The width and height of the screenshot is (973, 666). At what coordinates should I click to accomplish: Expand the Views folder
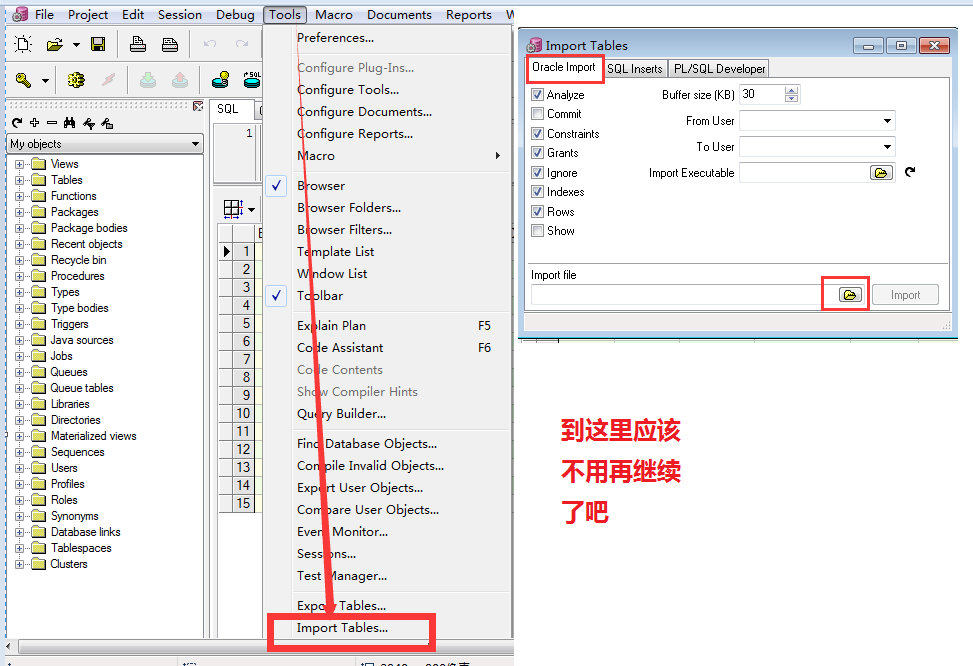click(20, 164)
